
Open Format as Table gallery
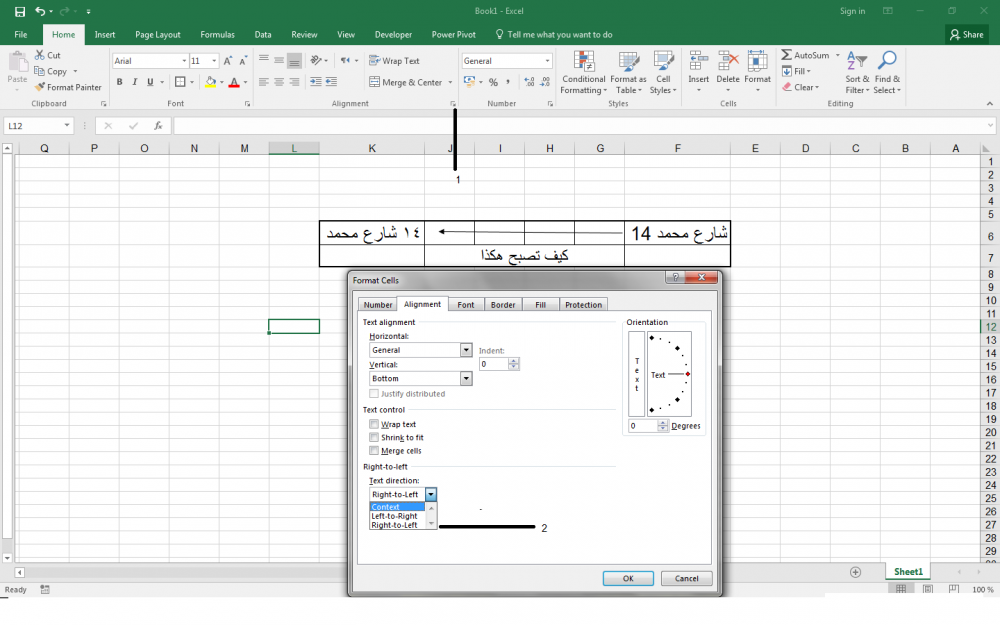(x=628, y=73)
